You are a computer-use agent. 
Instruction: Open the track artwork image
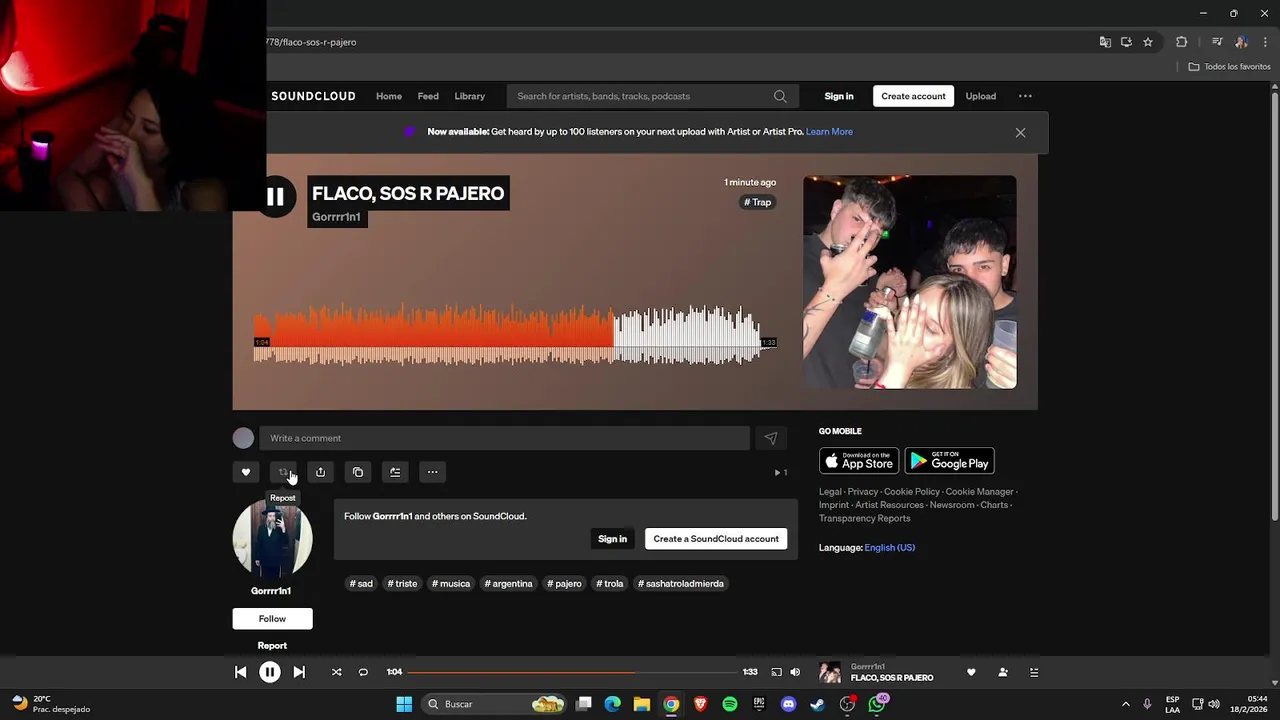(910, 282)
